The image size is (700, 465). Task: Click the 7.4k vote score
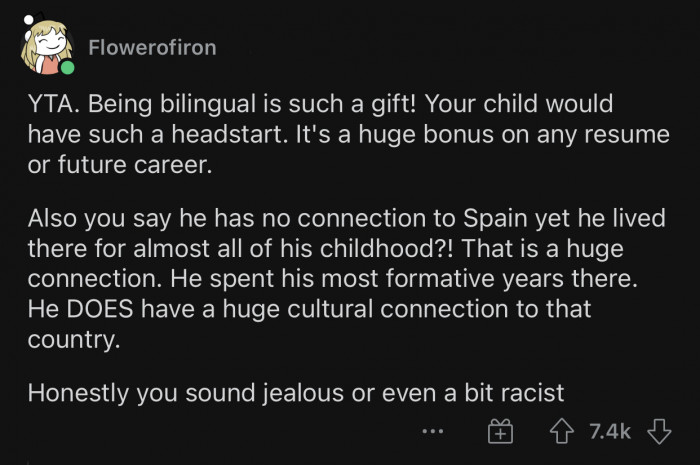[x=610, y=431]
